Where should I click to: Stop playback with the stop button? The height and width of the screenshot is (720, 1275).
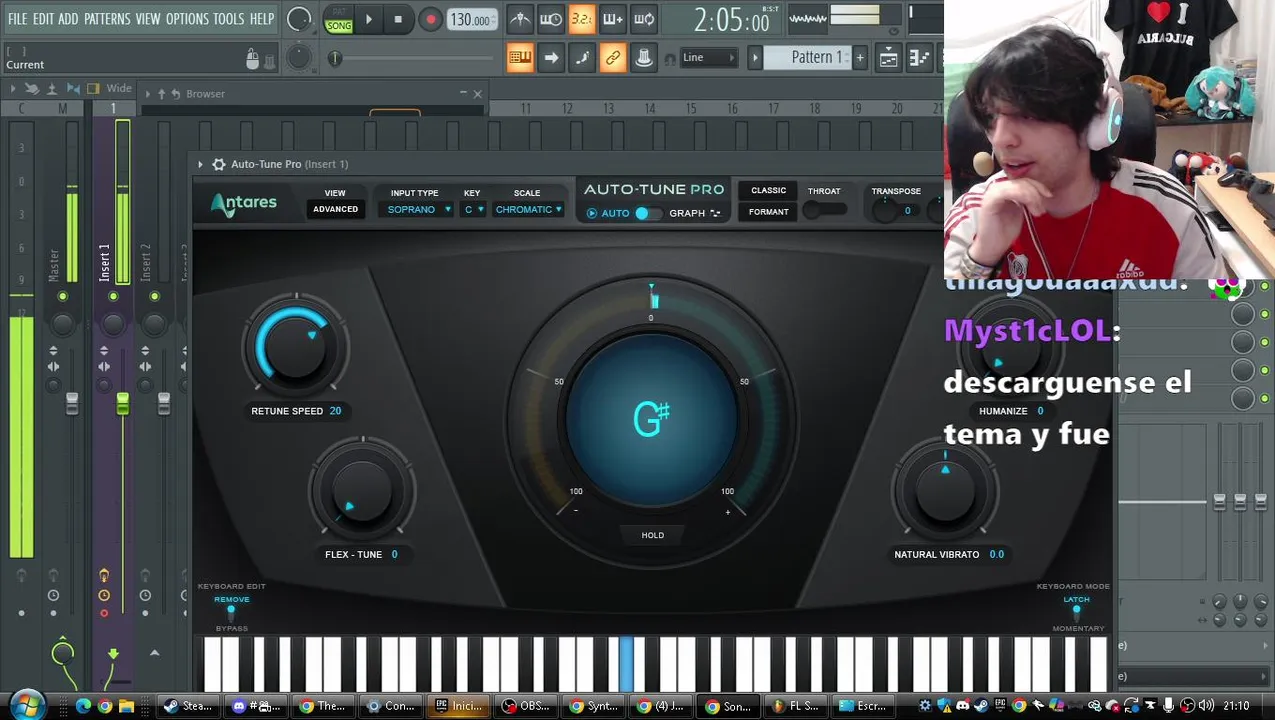tap(398, 19)
